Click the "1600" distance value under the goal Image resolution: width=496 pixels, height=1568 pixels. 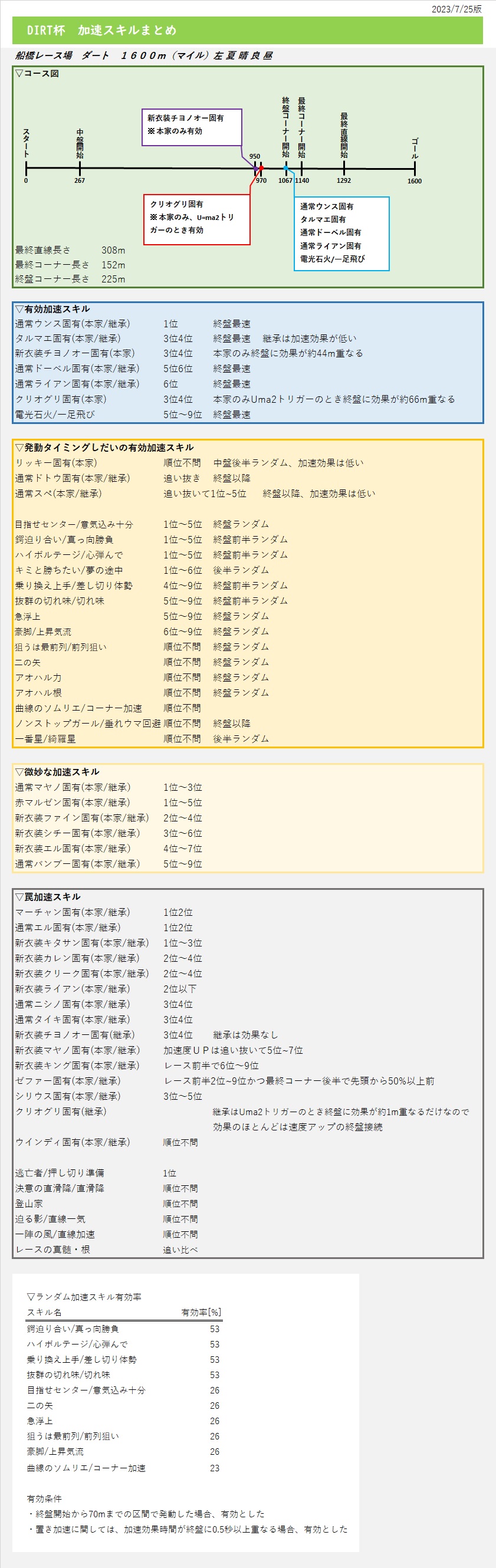pyautogui.click(x=415, y=182)
